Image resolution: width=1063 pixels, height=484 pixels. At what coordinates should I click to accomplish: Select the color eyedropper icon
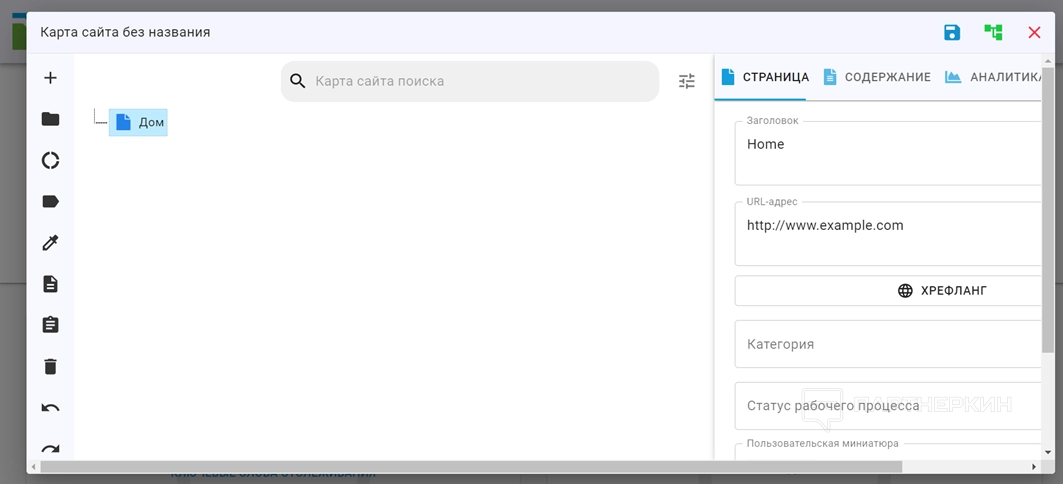coord(50,243)
